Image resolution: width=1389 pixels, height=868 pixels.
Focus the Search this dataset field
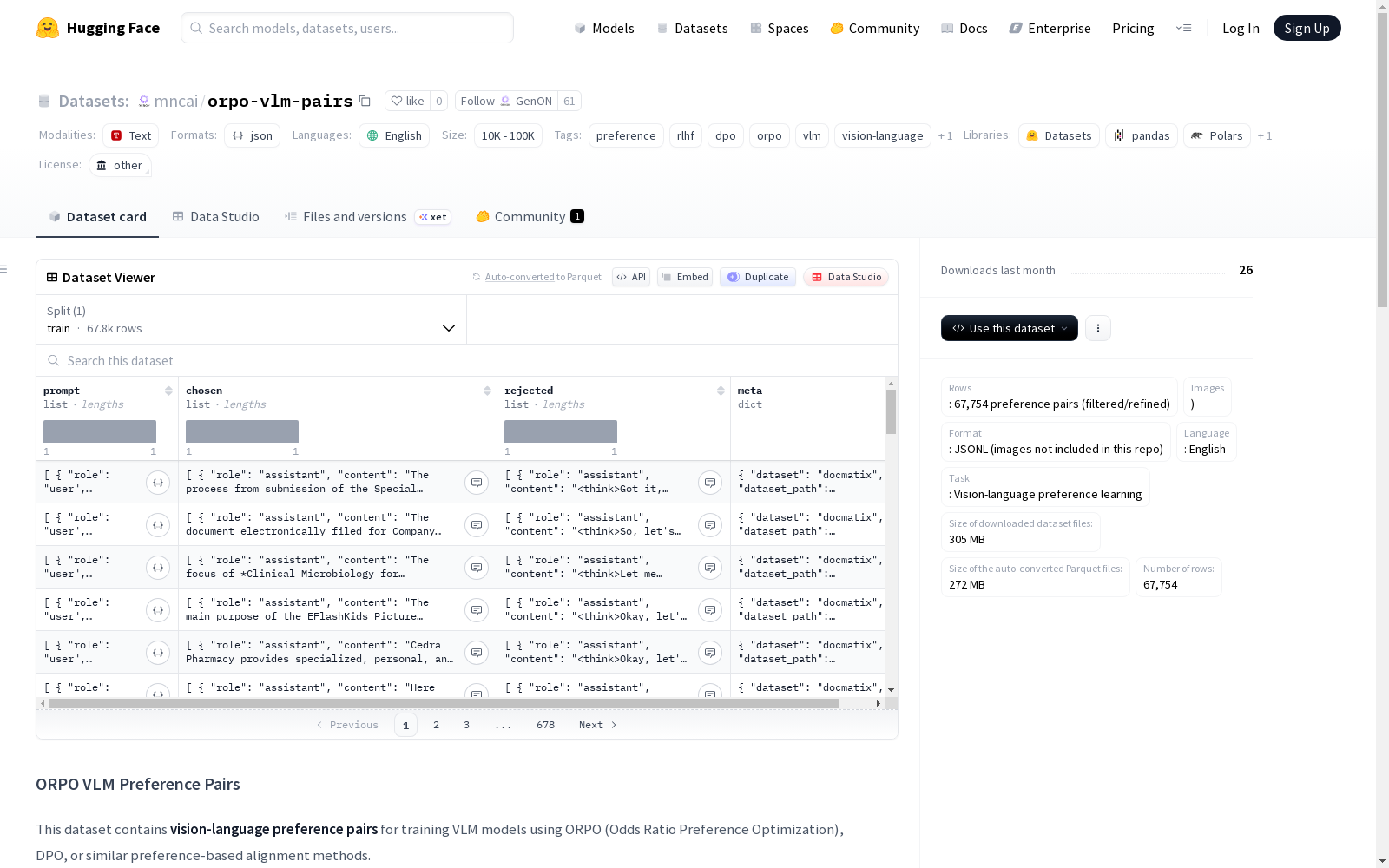pyautogui.click(x=467, y=360)
